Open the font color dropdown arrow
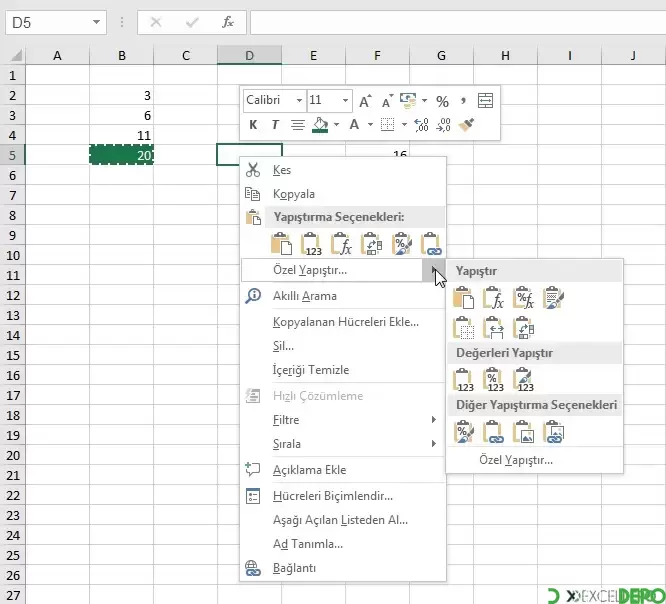 [370, 125]
